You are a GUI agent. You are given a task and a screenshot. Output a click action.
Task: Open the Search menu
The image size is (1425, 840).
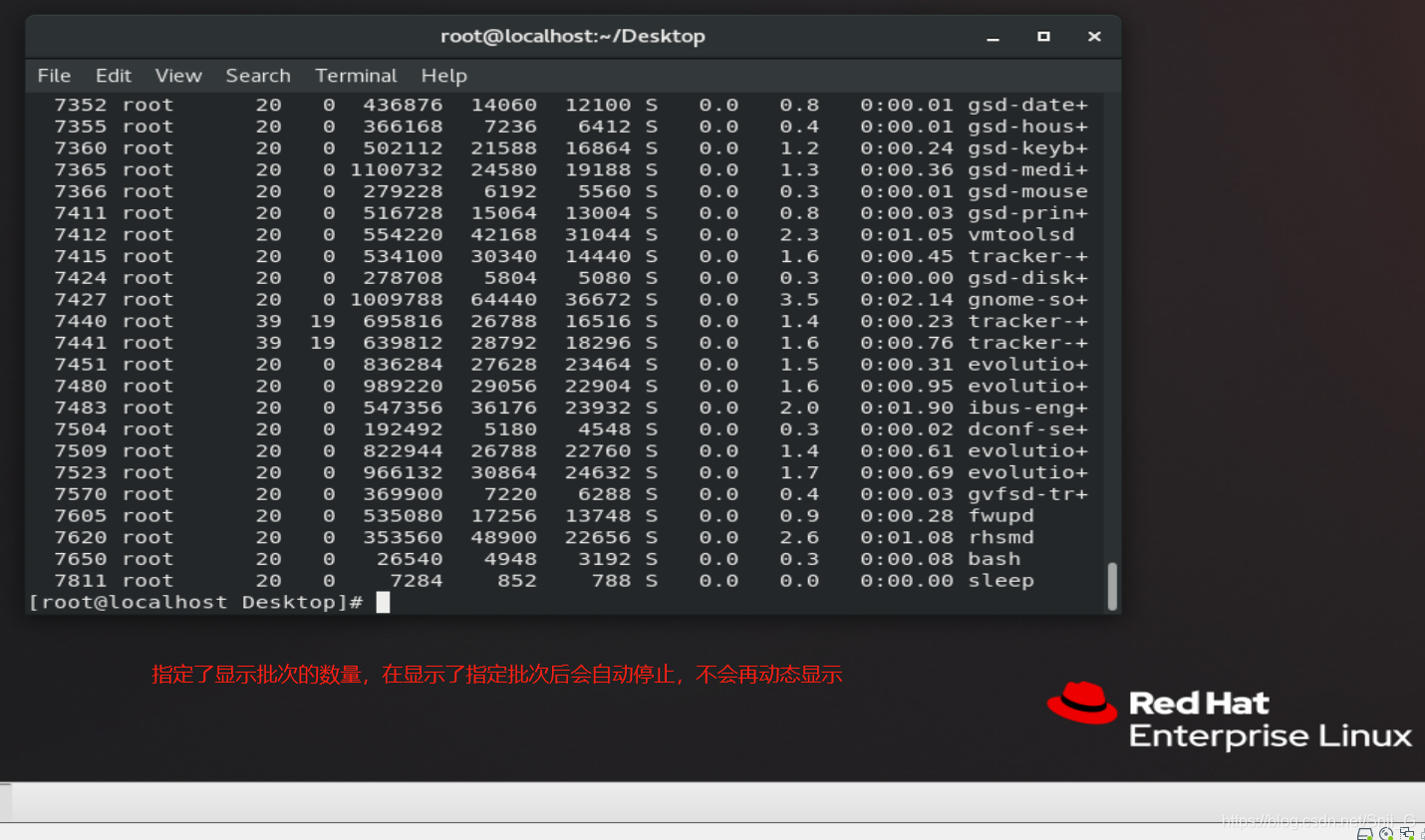258,76
